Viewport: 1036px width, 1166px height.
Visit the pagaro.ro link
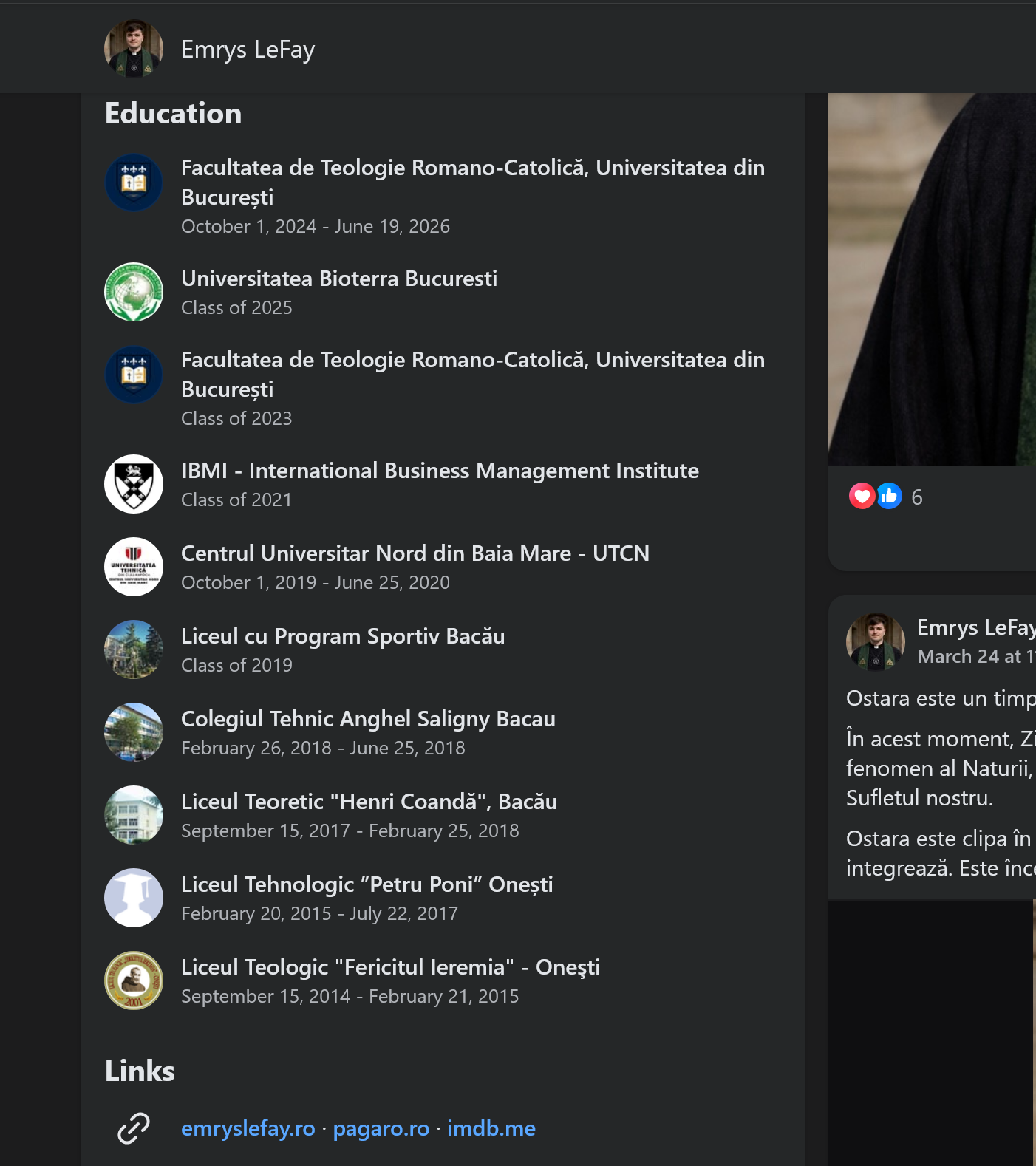[x=381, y=1128]
